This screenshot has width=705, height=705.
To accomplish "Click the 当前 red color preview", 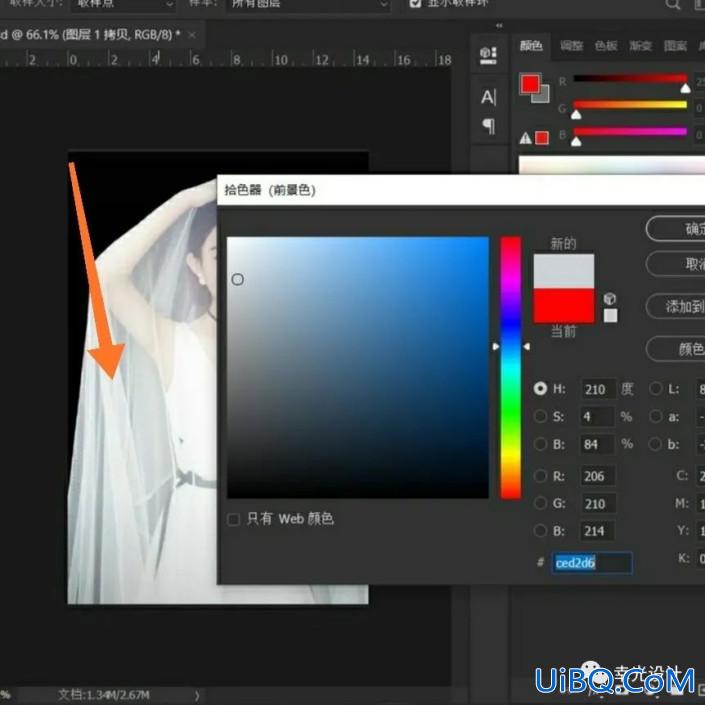I will (x=564, y=306).
